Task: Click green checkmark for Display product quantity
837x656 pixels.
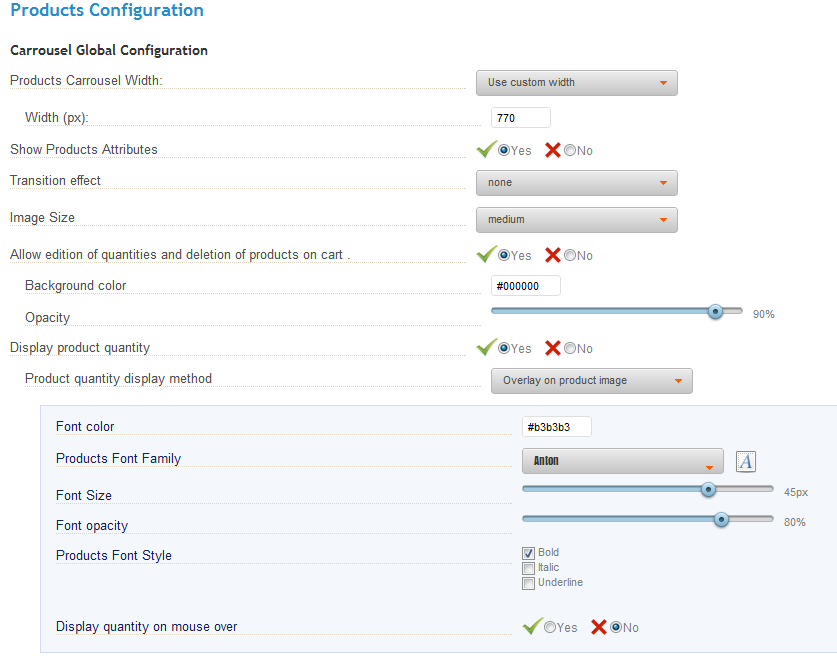Action: coord(487,348)
